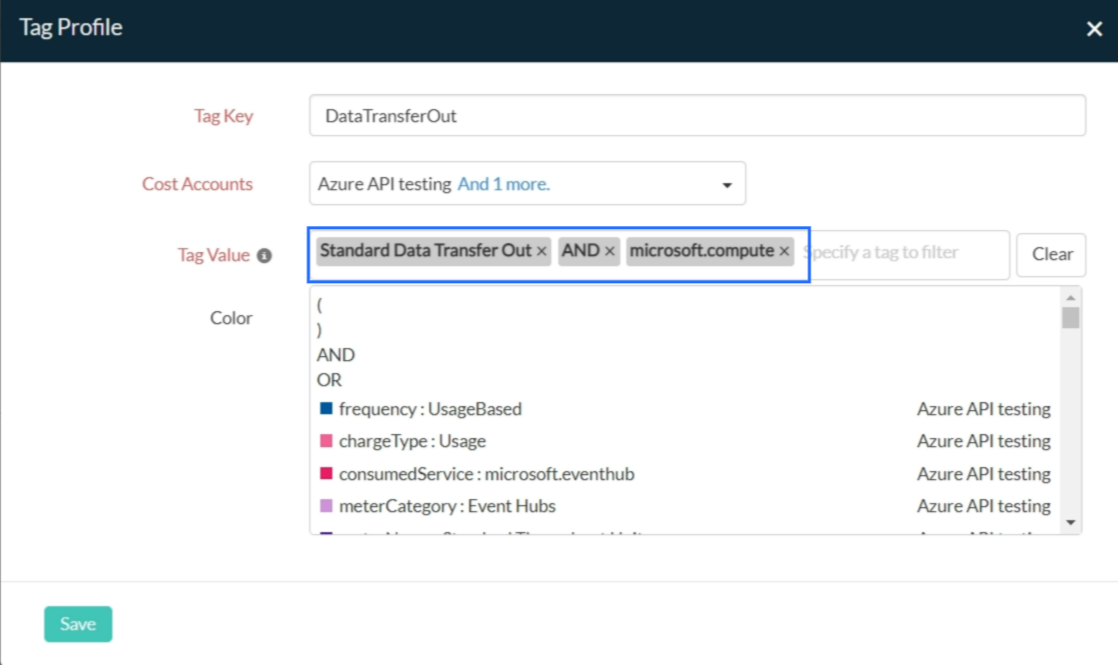Remove the microsoft.compute tag

click(x=784, y=252)
